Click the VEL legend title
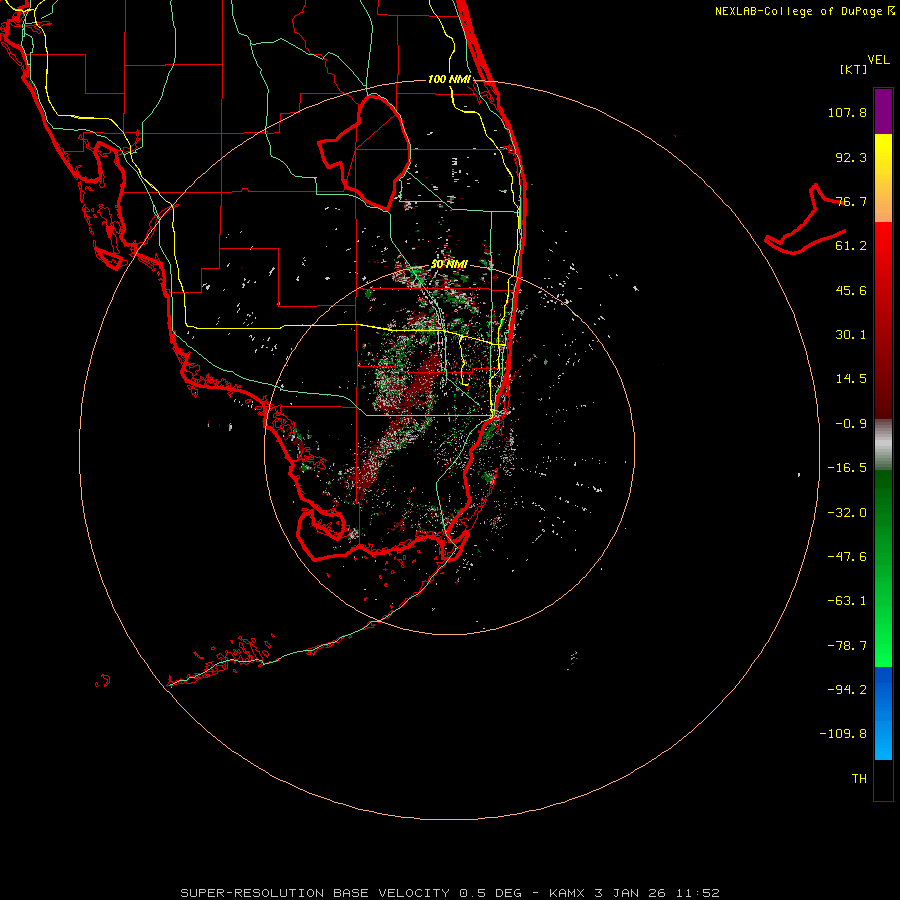This screenshot has width=900, height=900. pyautogui.click(x=878, y=60)
